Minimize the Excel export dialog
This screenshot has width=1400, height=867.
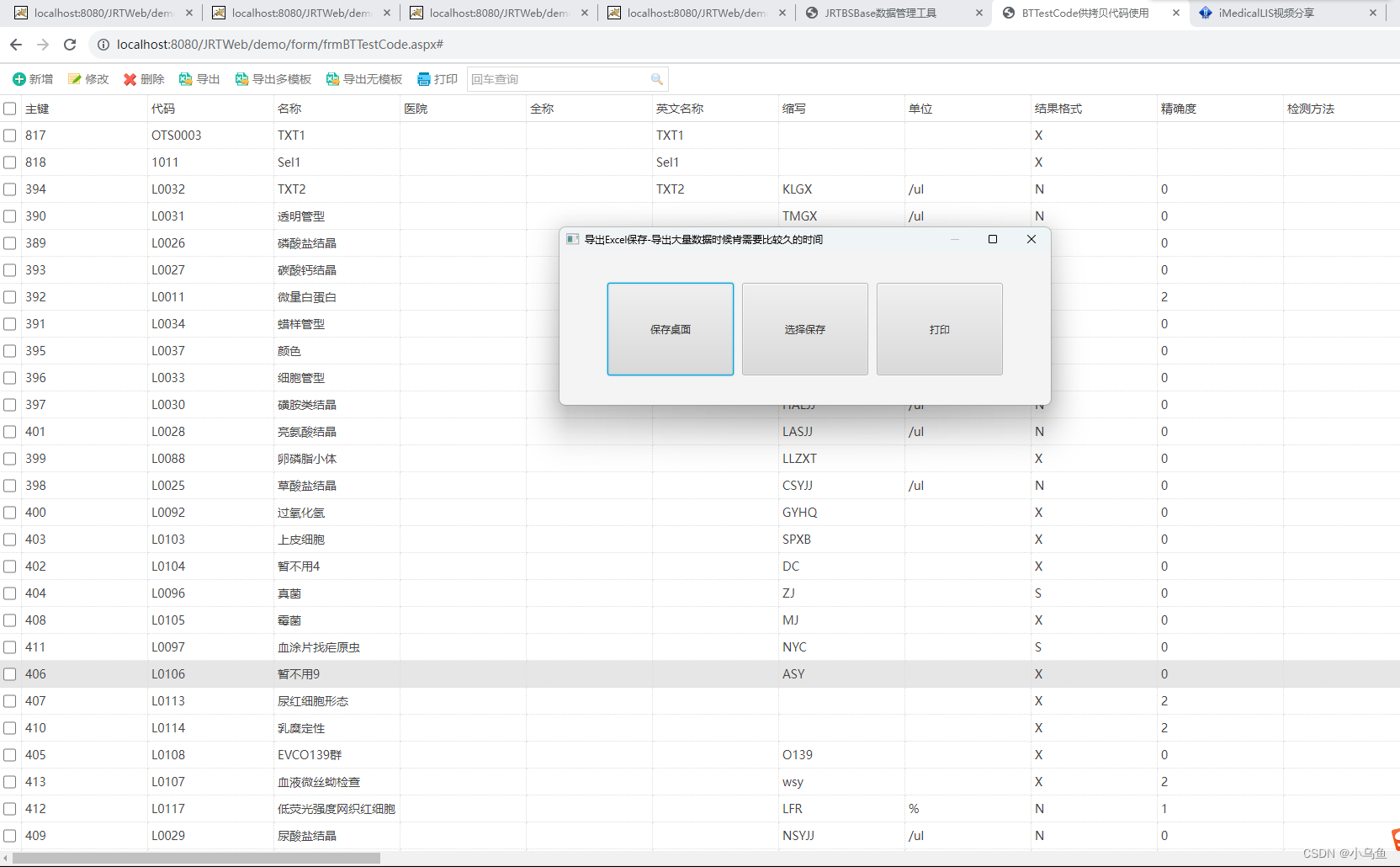click(x=955, y=239)
